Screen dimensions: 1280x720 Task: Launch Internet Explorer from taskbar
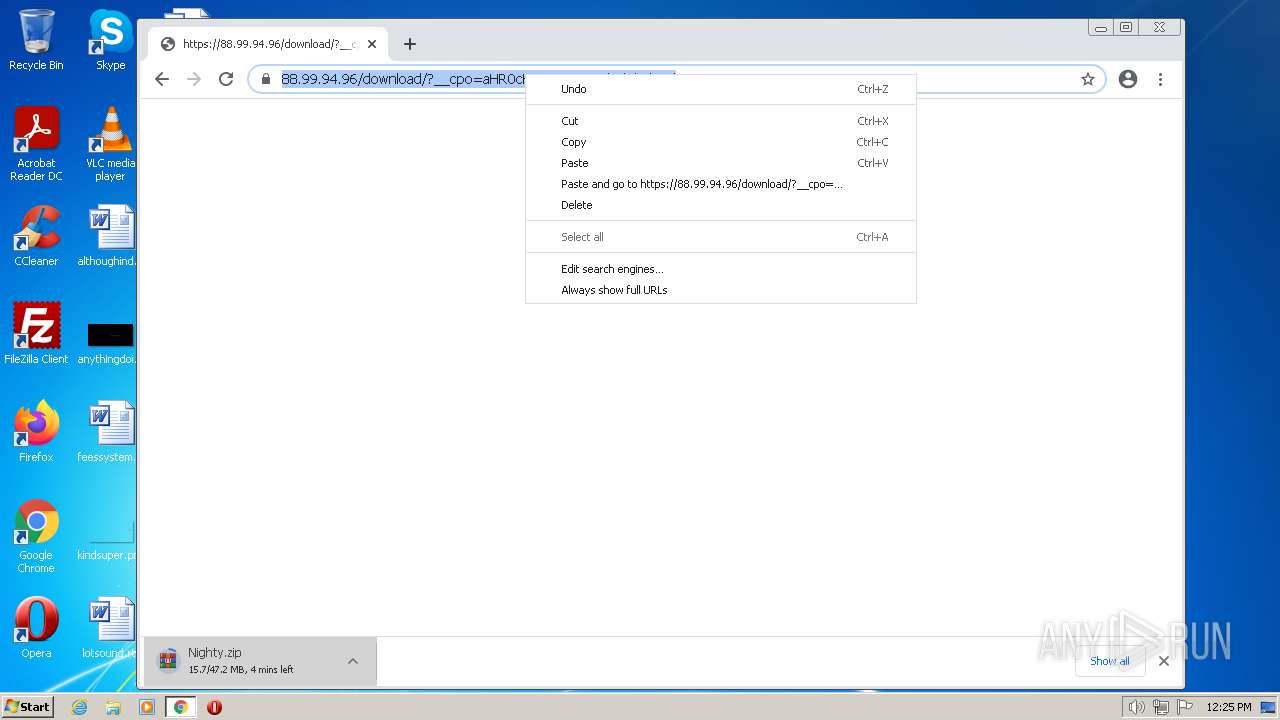pos(80,707)
